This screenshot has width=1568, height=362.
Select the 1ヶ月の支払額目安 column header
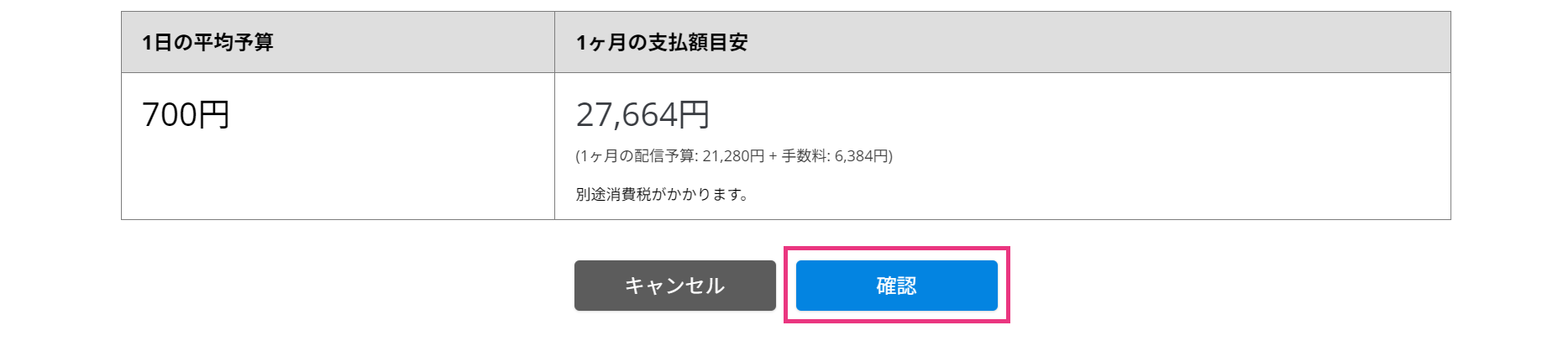coord(661,42)
